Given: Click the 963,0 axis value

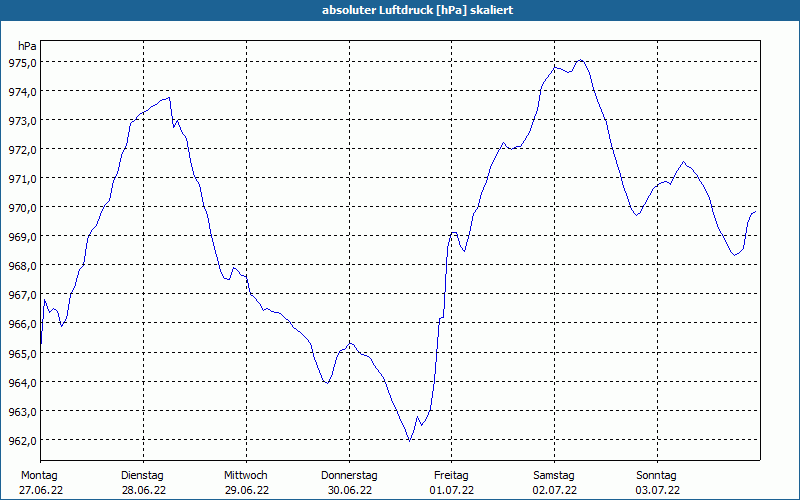Looking at the screenshot, I should (22, 411).
